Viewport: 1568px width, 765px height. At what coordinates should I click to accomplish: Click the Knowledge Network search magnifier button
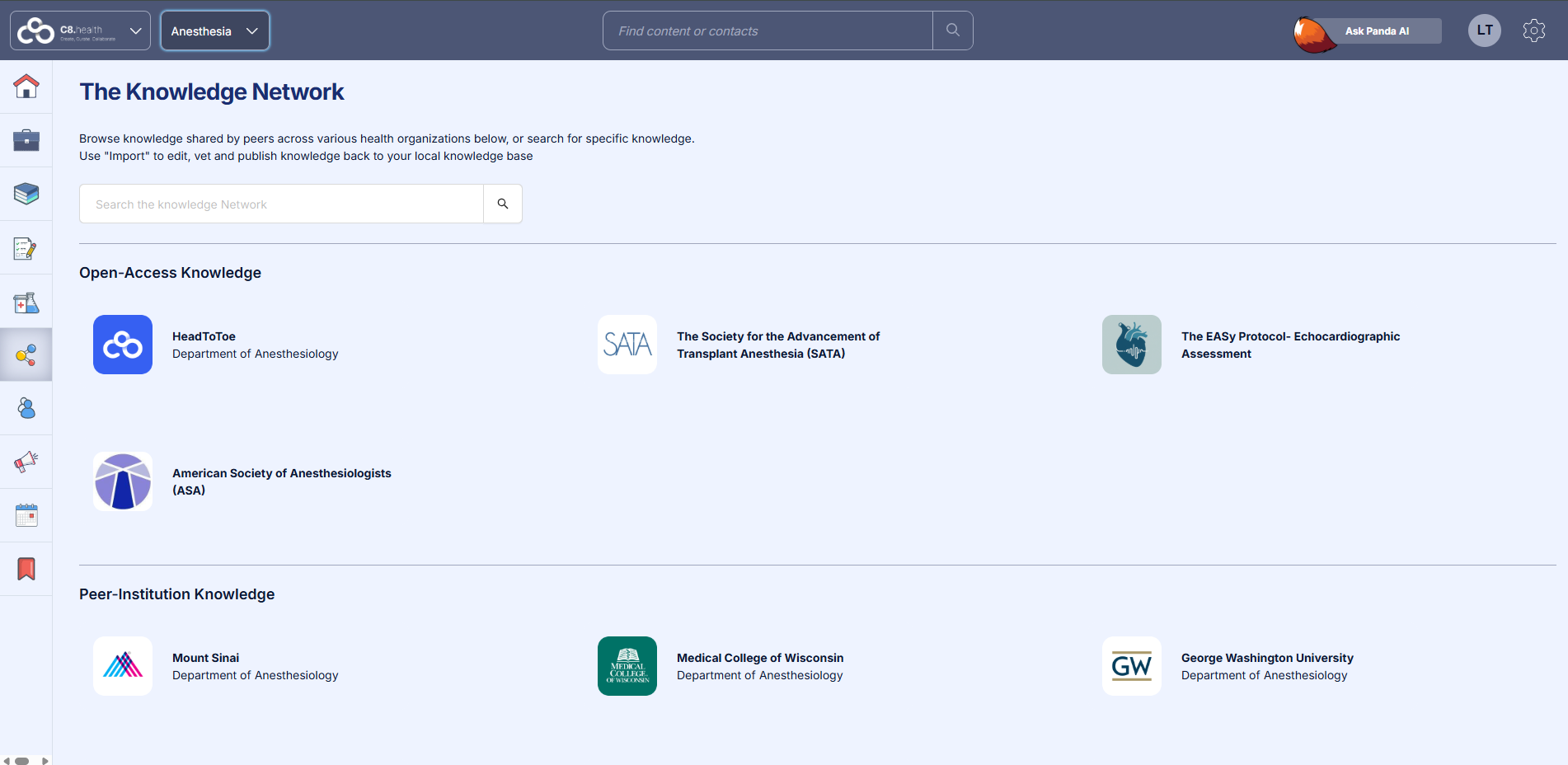[503, 204]
